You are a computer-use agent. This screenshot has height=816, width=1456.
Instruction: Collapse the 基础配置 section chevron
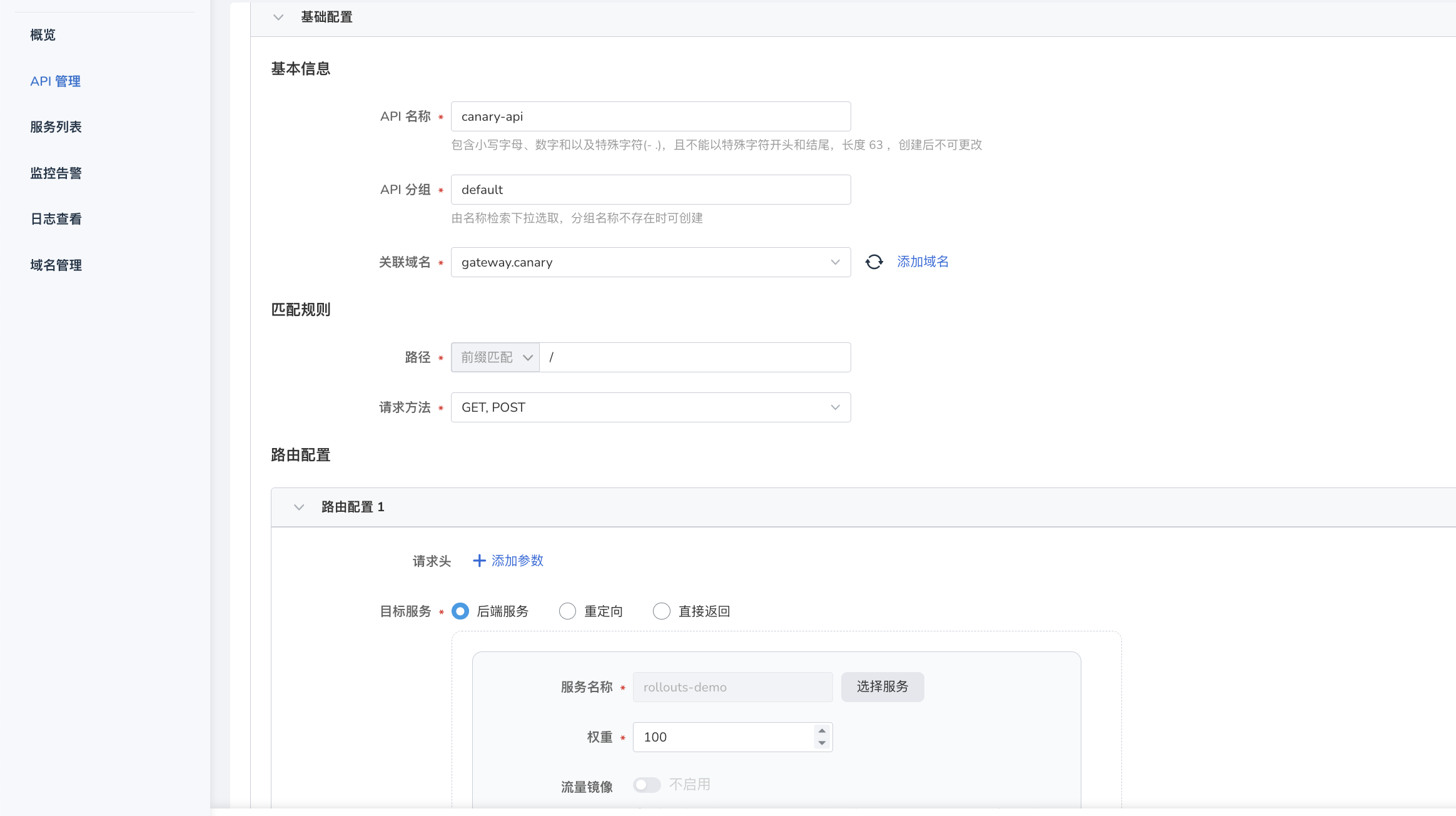(278, 18)
